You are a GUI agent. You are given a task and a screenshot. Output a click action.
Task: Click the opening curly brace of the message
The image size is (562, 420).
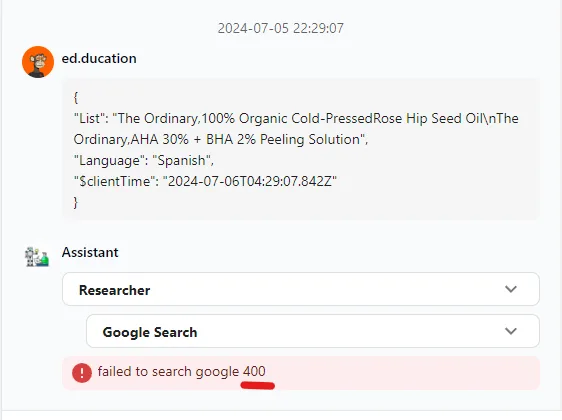pos(76,97)
